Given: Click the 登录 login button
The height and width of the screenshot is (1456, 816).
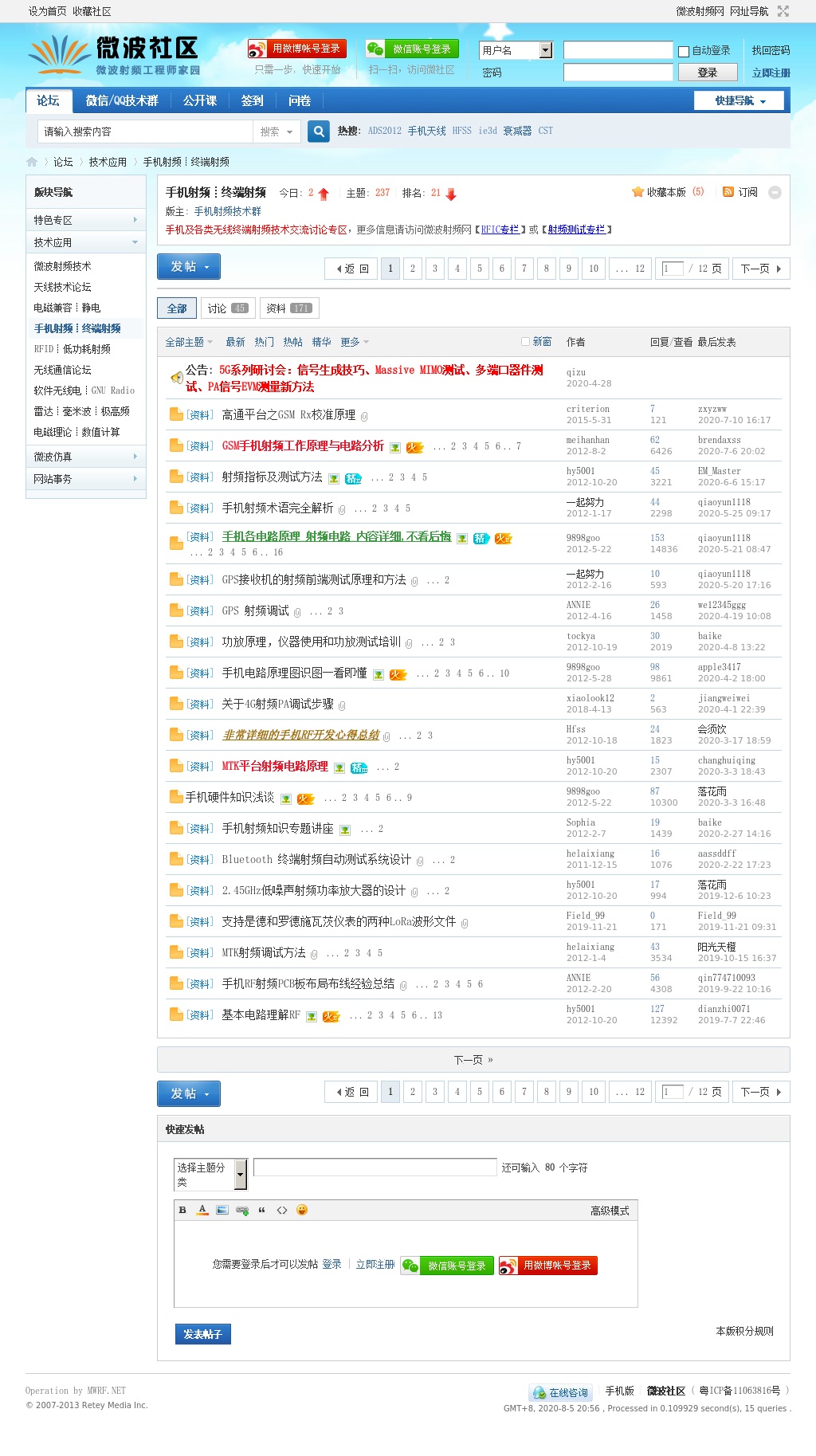Looking at the screenshot, I should pos(707,73).
